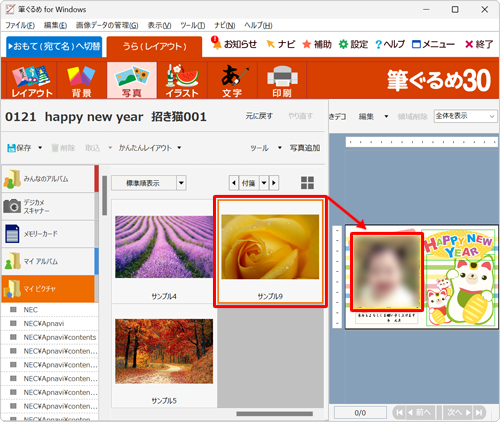Open the レイアウト tool icon
500x422 pixels.
coord(32,80)
